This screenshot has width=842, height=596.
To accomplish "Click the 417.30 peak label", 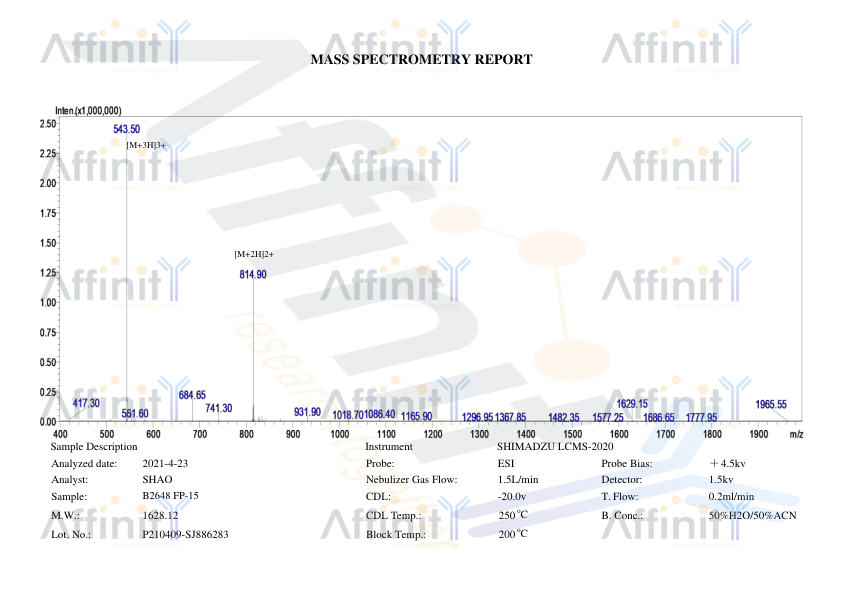I will [86, 403].
